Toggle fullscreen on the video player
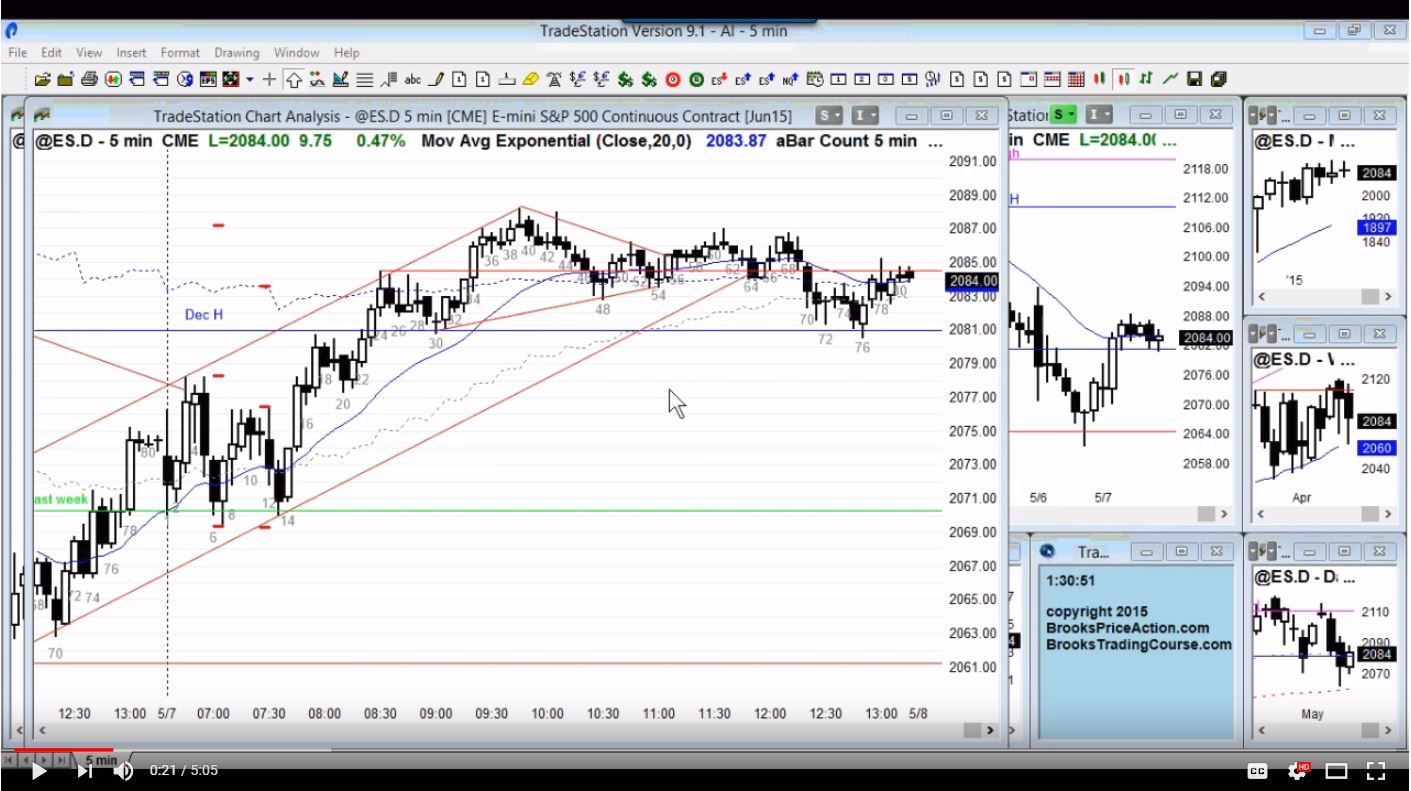The image size is (1411, 791). (x=1376, y=770)
